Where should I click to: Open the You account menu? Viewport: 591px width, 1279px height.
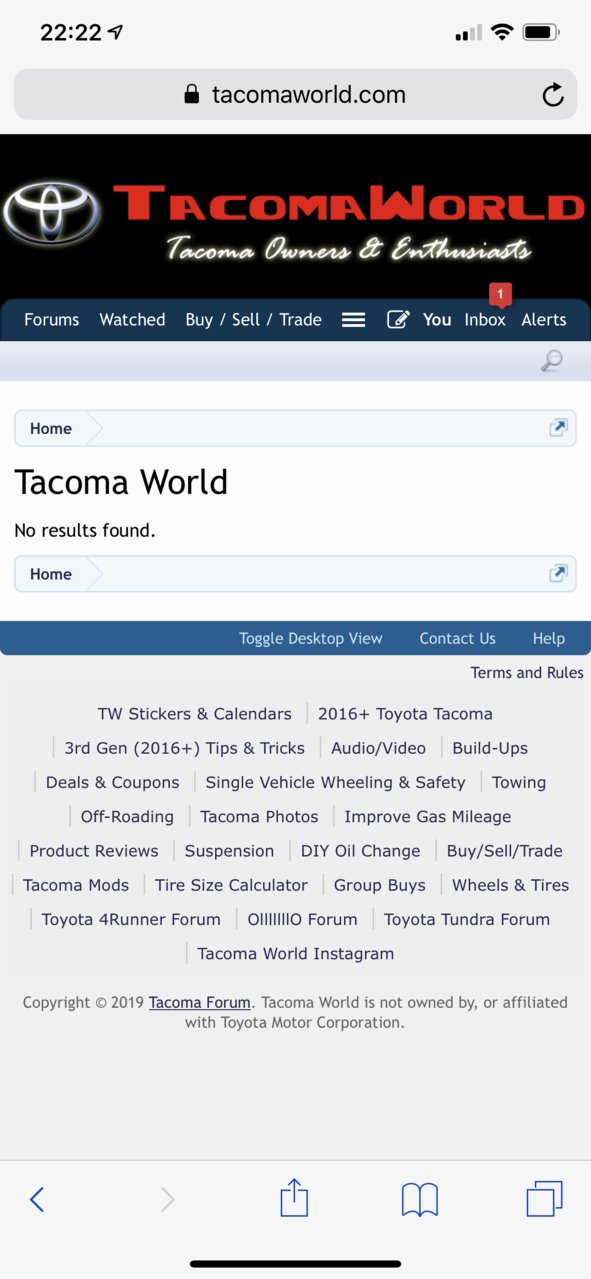[x=437, y=320]
